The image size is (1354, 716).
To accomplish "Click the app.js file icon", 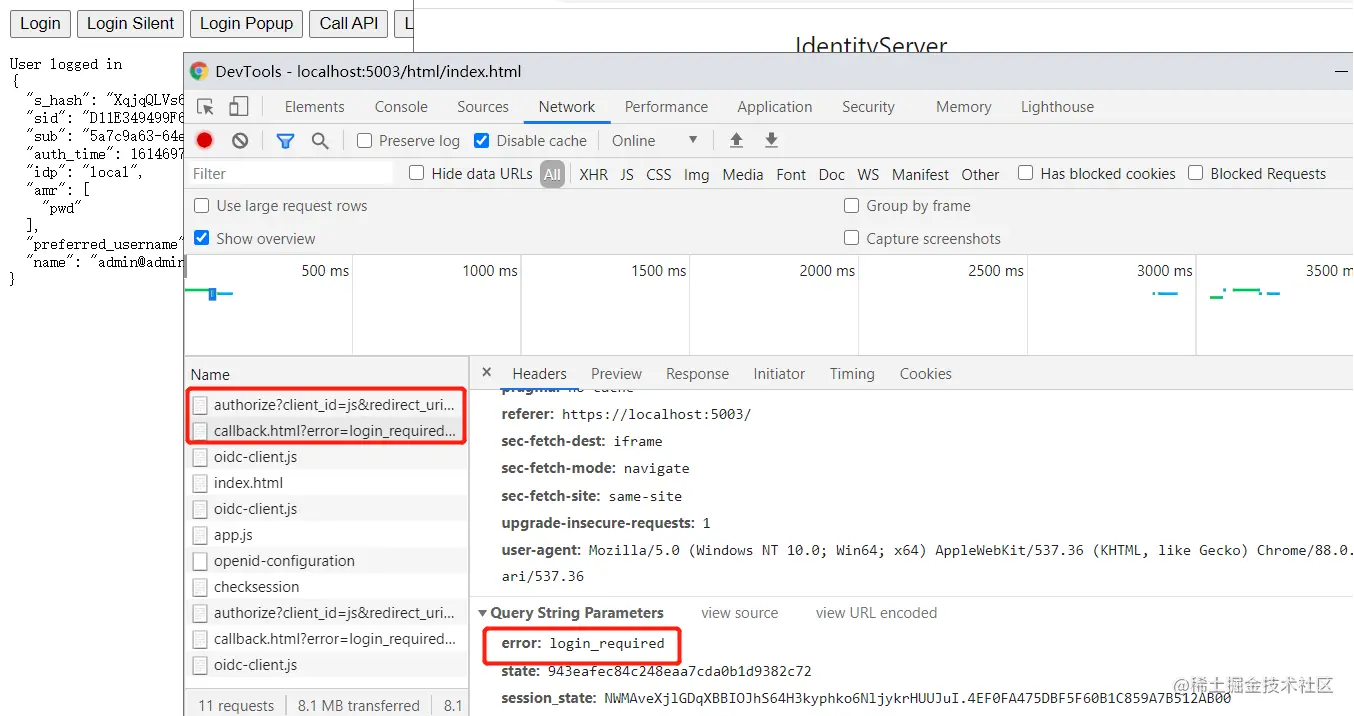I will click(200, 535).
